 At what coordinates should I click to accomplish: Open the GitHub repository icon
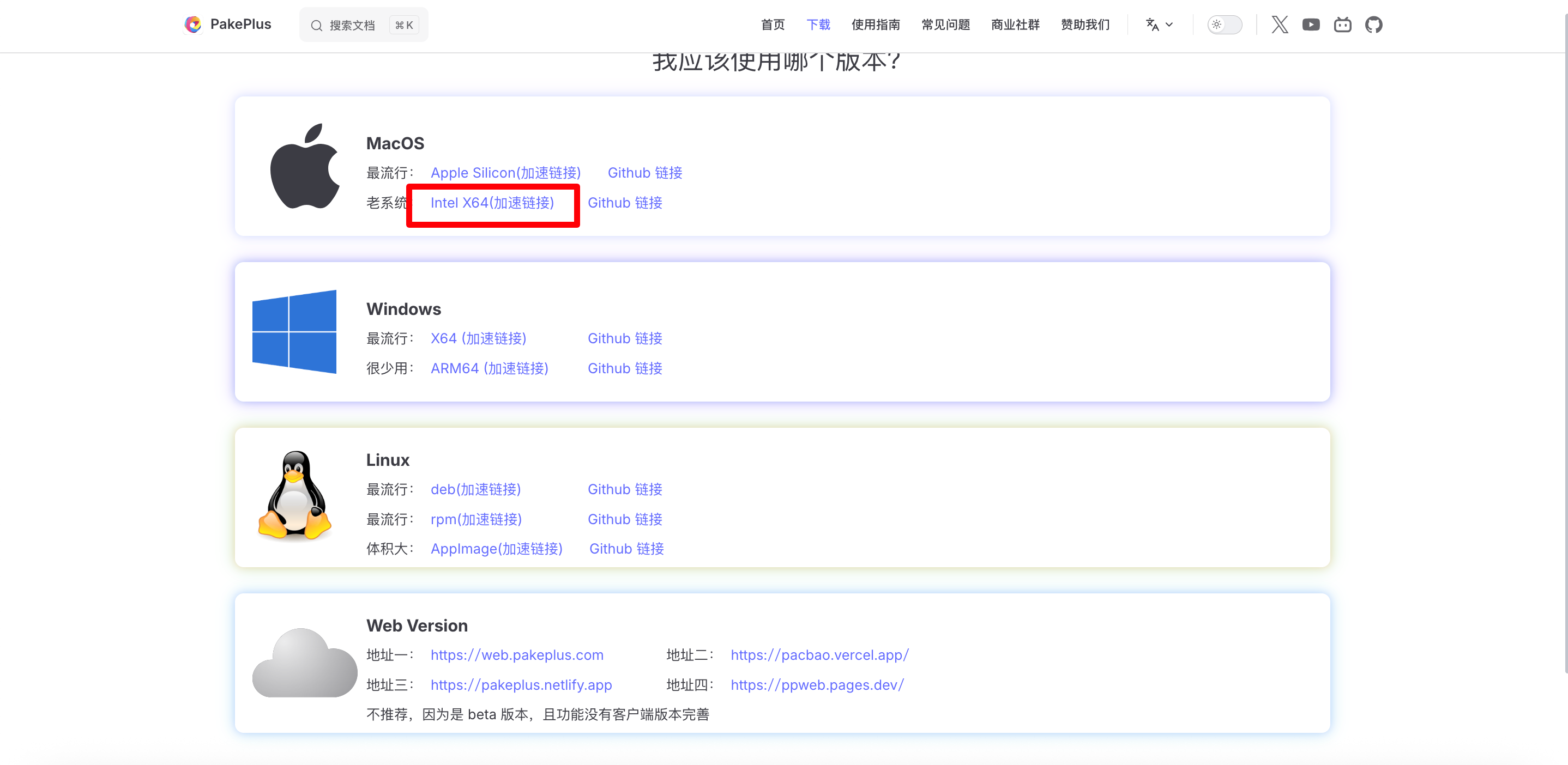pos(1373,25)
